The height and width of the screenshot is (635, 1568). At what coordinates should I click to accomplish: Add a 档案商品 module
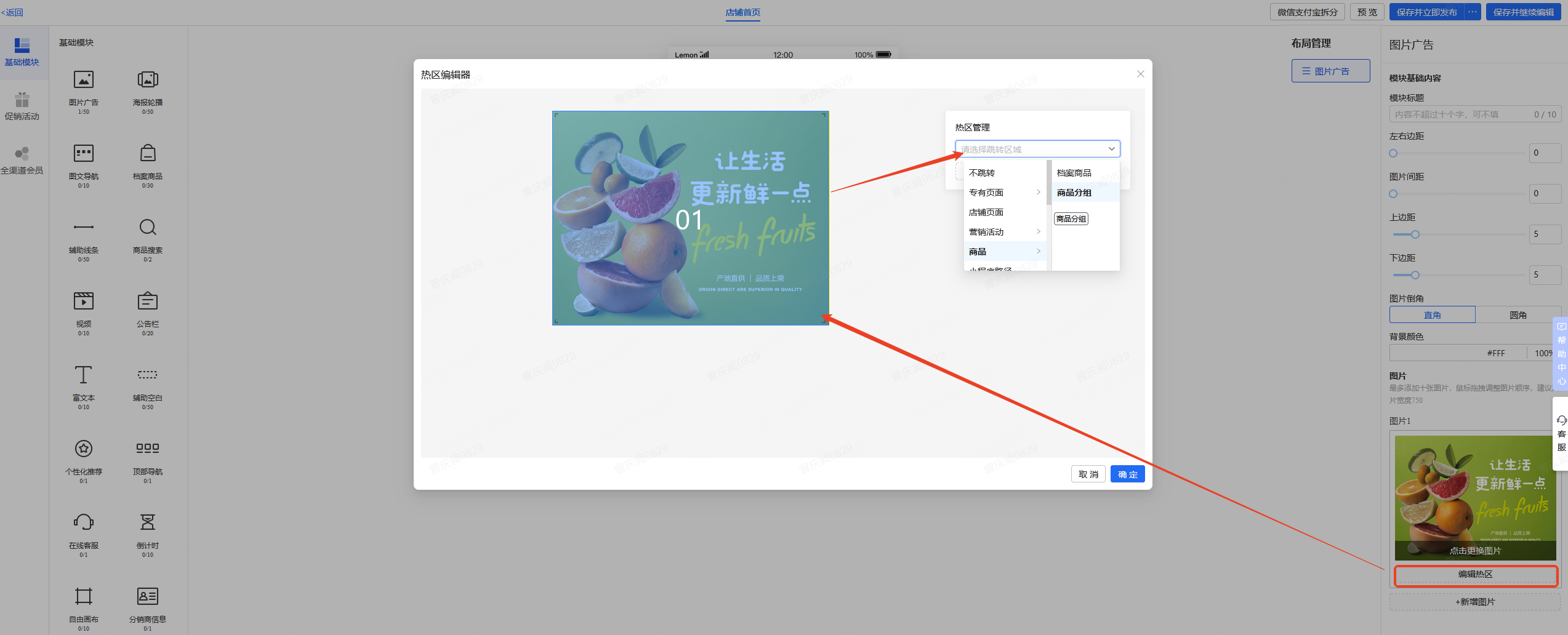point(148,165)
